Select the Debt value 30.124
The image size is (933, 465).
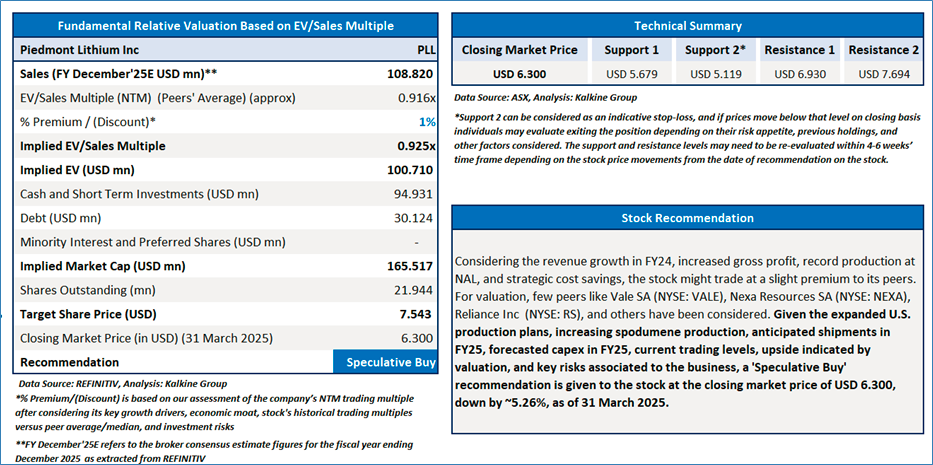coord(414,218)
